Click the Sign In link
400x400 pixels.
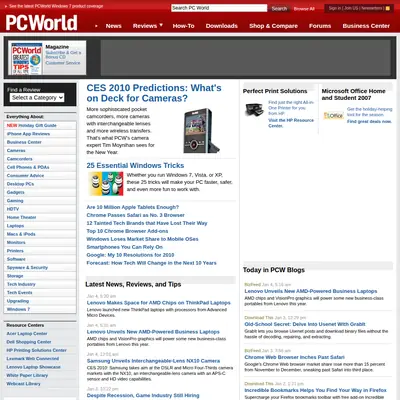335,8
